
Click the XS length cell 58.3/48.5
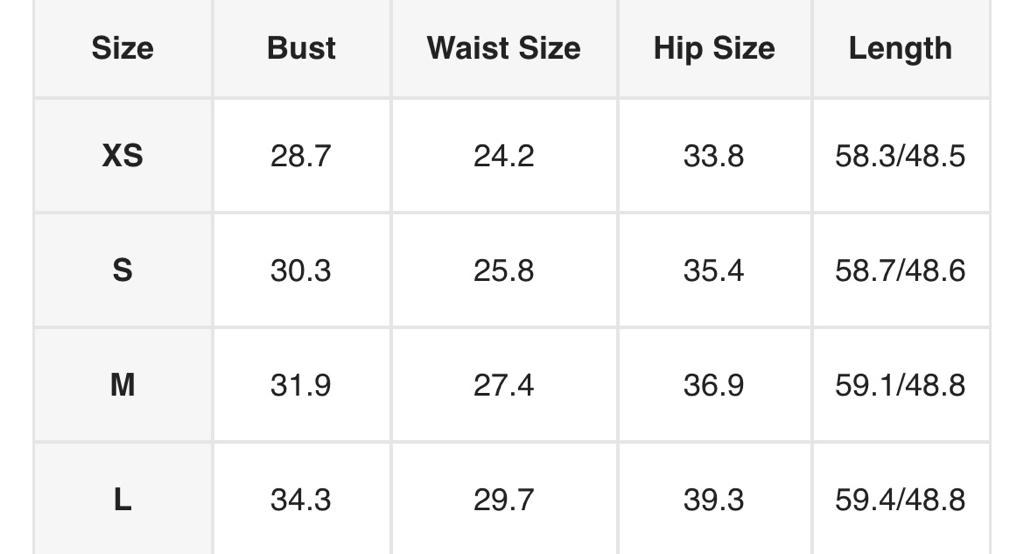click(x=900, y=156)
